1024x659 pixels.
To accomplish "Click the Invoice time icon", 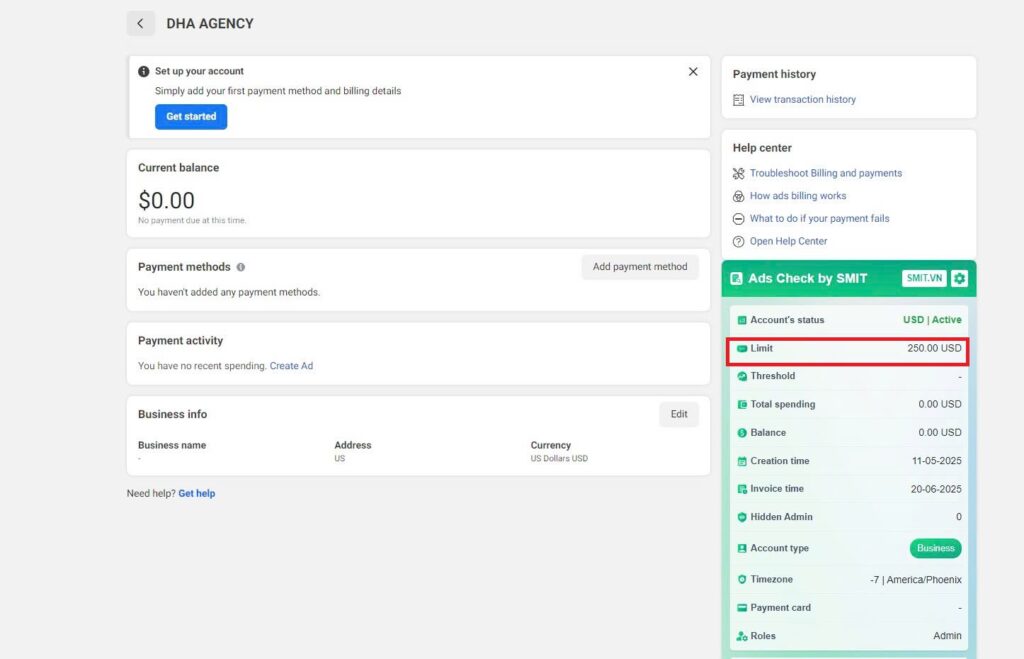I will 742,489.
